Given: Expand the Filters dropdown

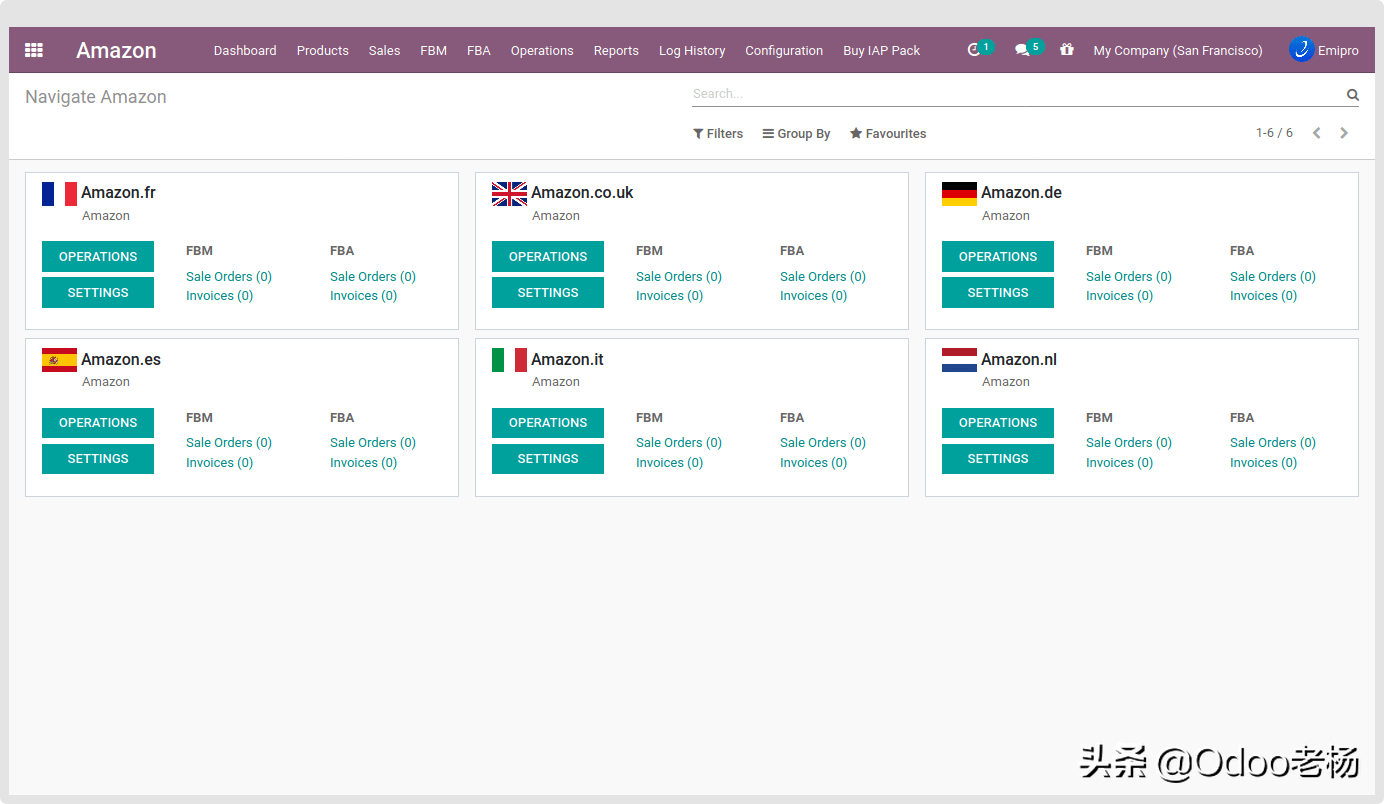Looking at the screenshot, I should (x=718, y=134).
